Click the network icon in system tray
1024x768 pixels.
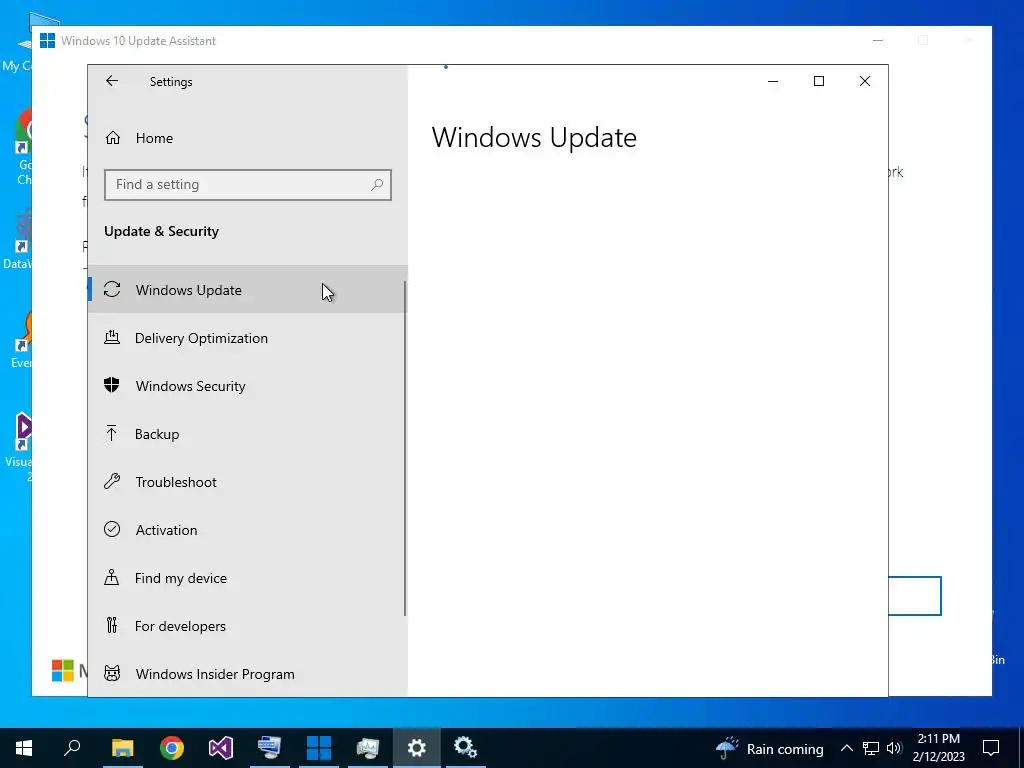[871, 748]
